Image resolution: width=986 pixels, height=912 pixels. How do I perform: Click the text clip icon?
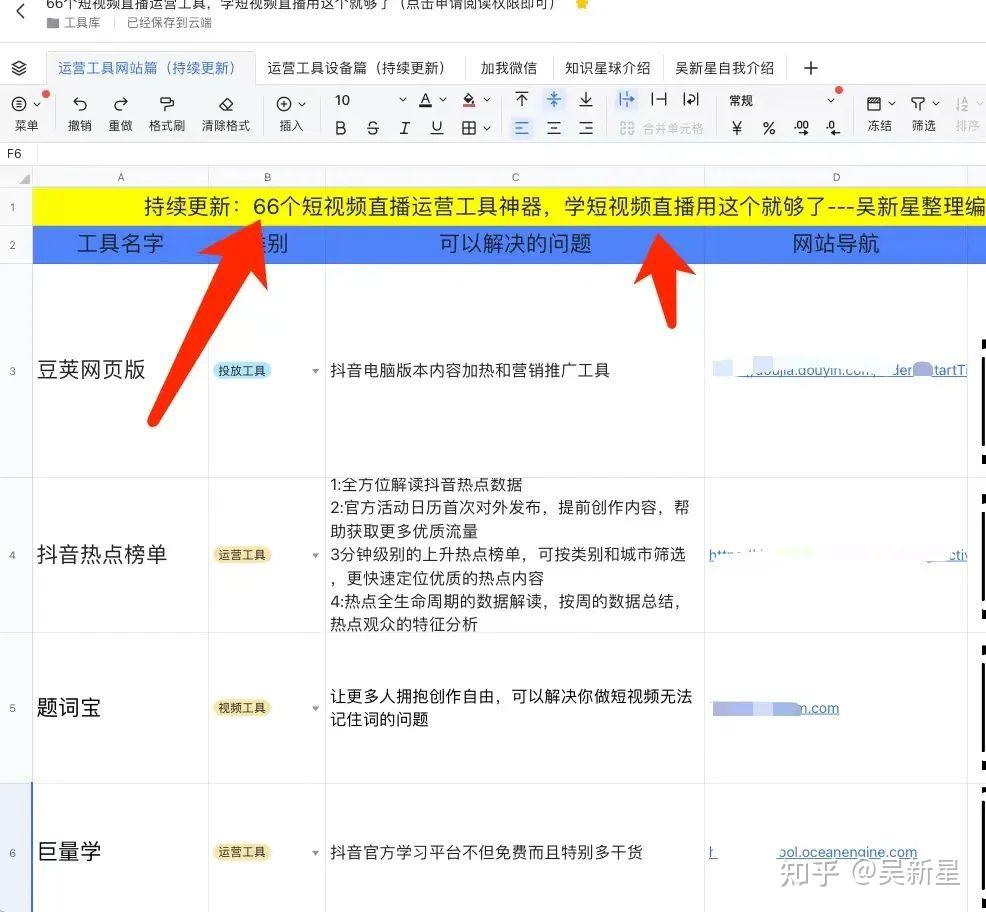(x=658, y=99)
